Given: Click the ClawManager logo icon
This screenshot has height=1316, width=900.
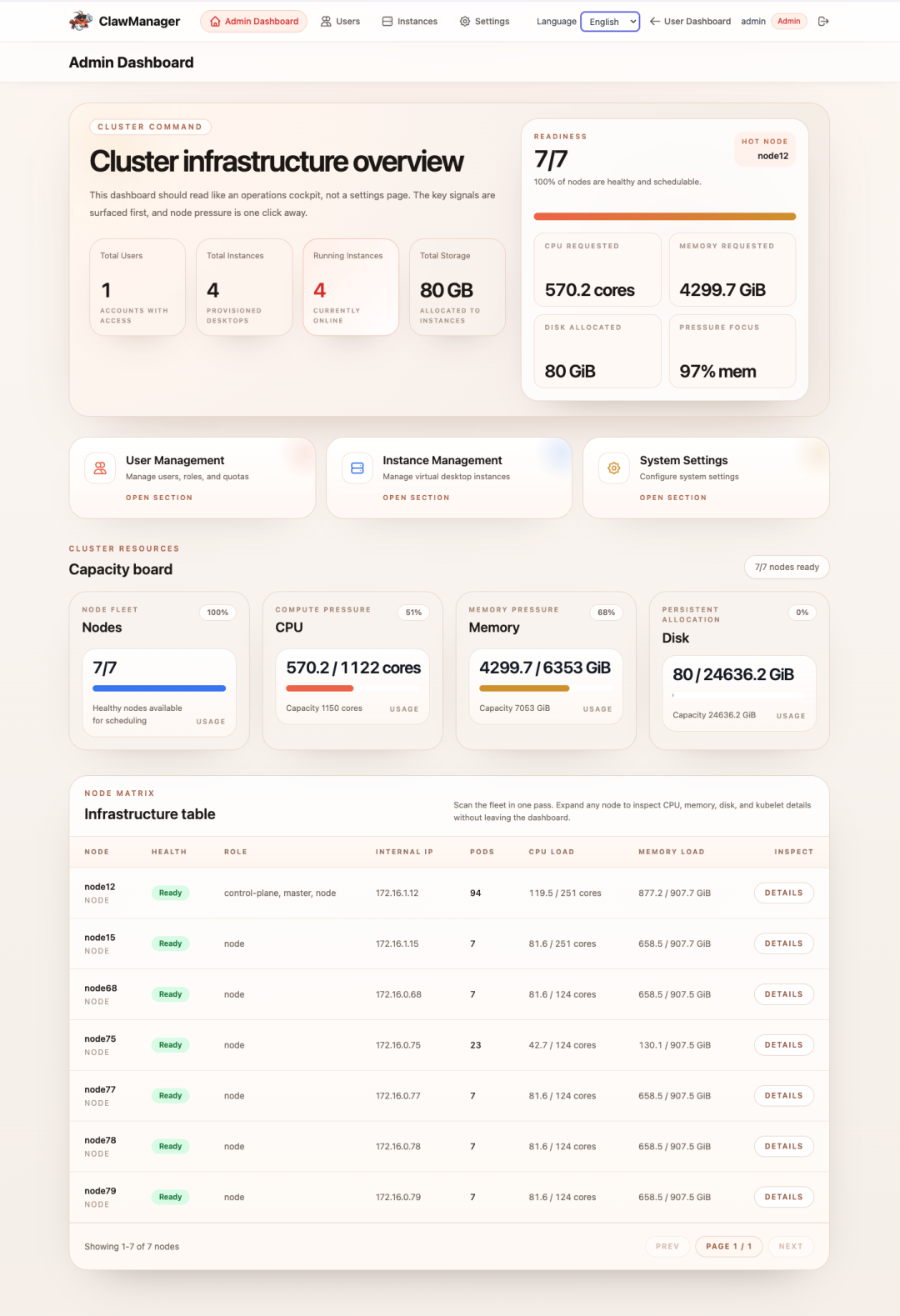Looking at the screenshot, I should click(80, 21).
